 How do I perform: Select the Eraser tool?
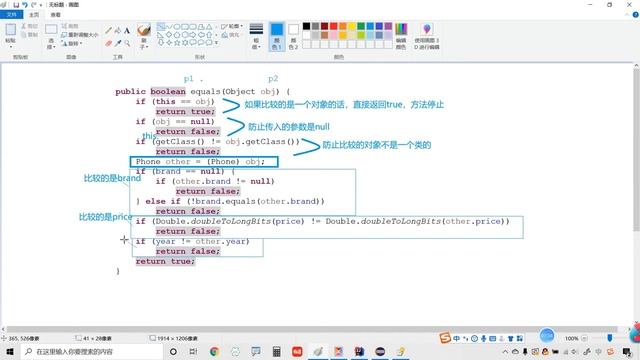point(108,43)
